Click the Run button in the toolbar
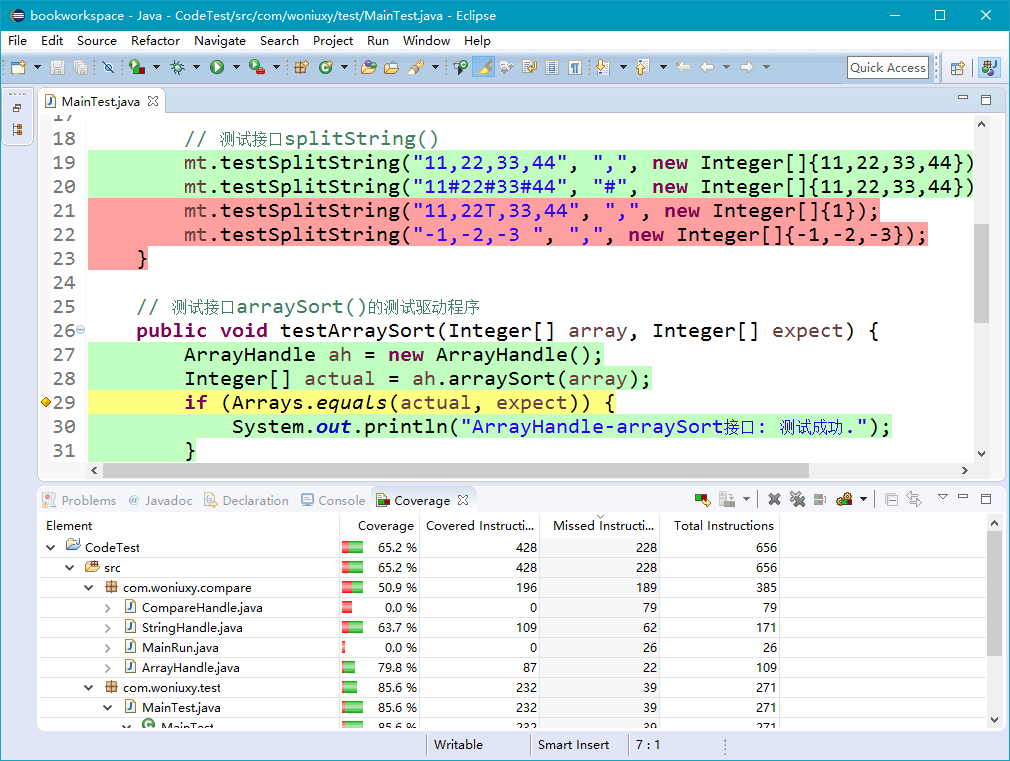This screenshot has width=1010, height=761. (217, 67)
